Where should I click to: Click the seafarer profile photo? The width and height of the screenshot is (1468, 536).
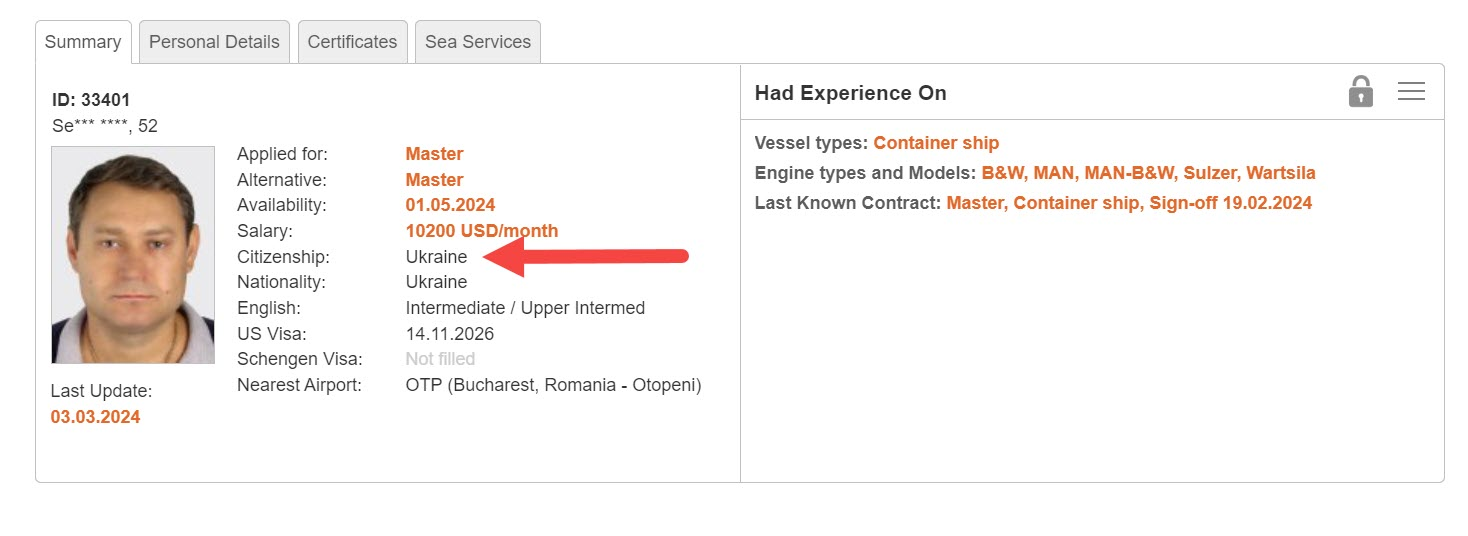(133, 255)
